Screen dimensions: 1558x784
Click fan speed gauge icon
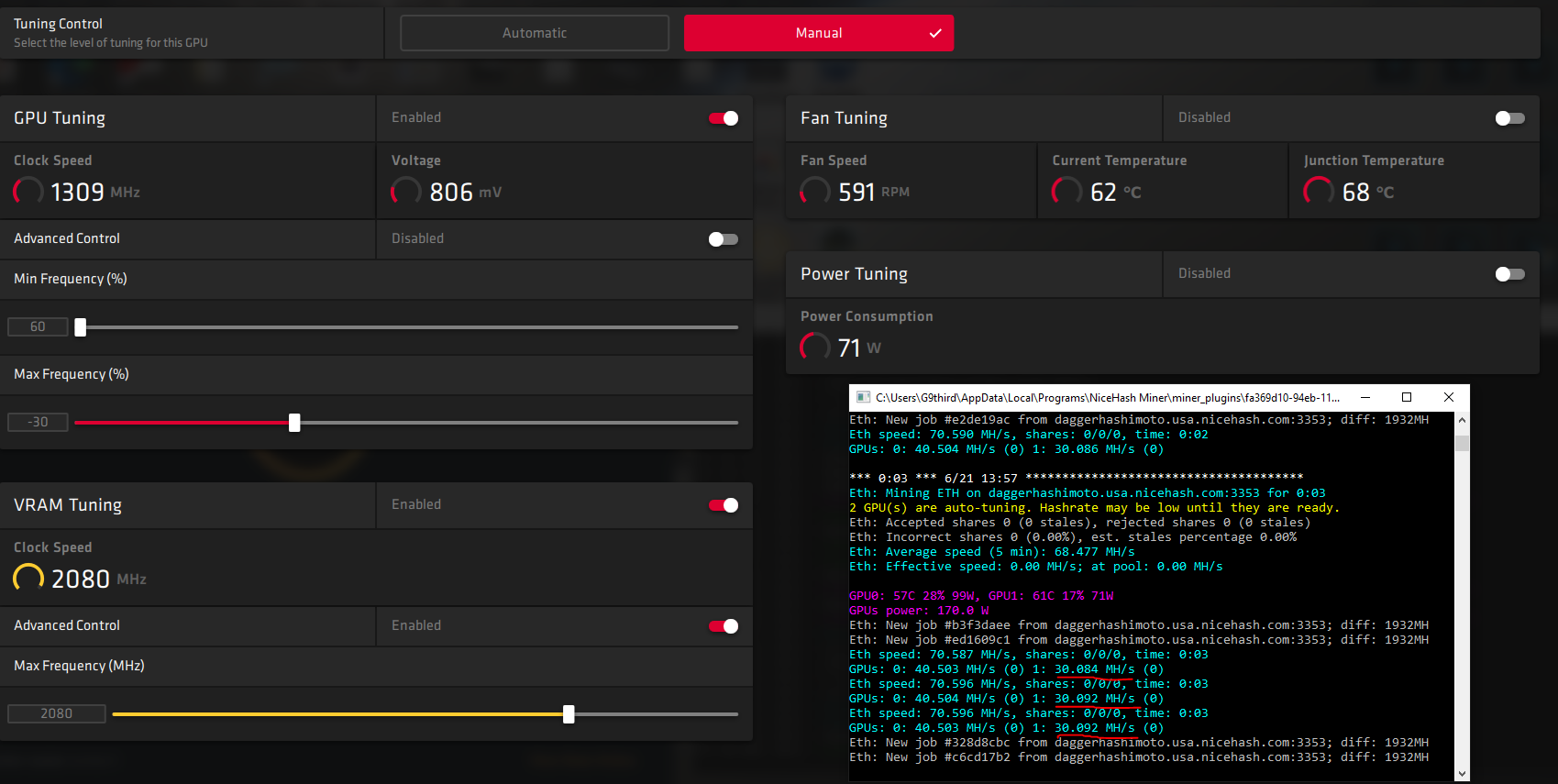(x=815, y=192)
